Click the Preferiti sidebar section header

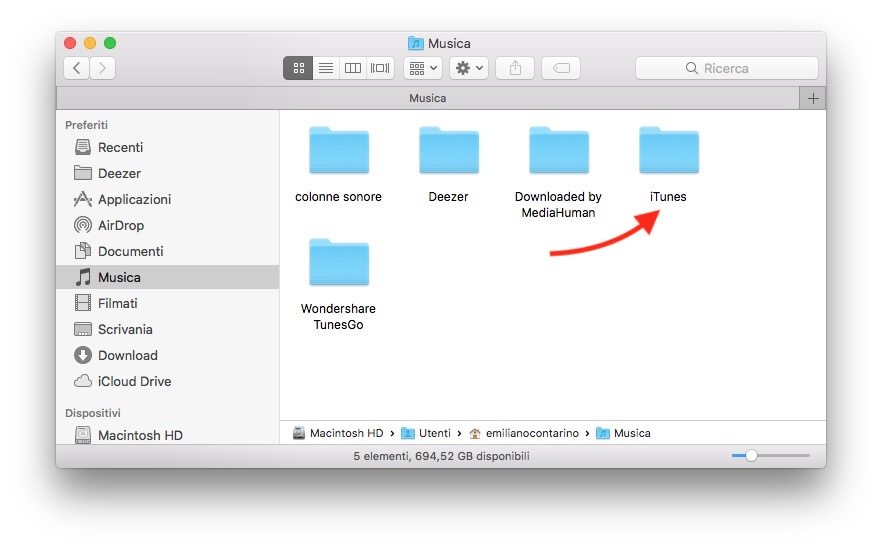pyautogui.click(x=86, y=125)
